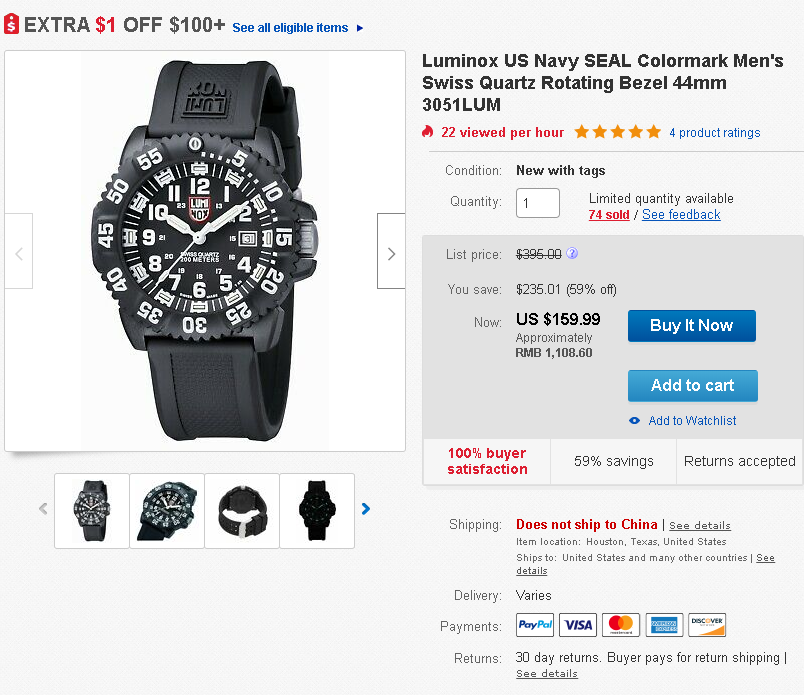Select the watch back-view thumbnail
The width and height of the screenshot is (804, 695).
pyautogui.click(x=241, y=510)
